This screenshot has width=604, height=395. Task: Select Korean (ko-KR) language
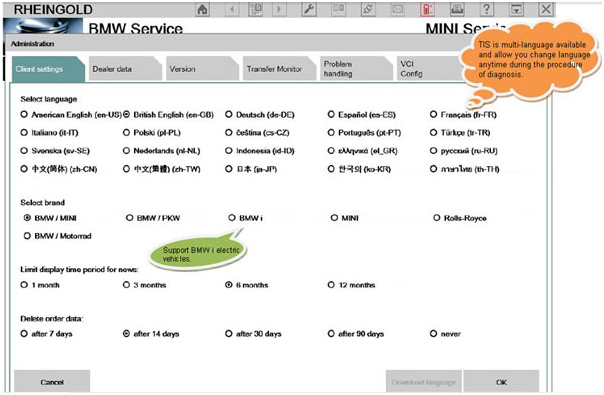331,169
